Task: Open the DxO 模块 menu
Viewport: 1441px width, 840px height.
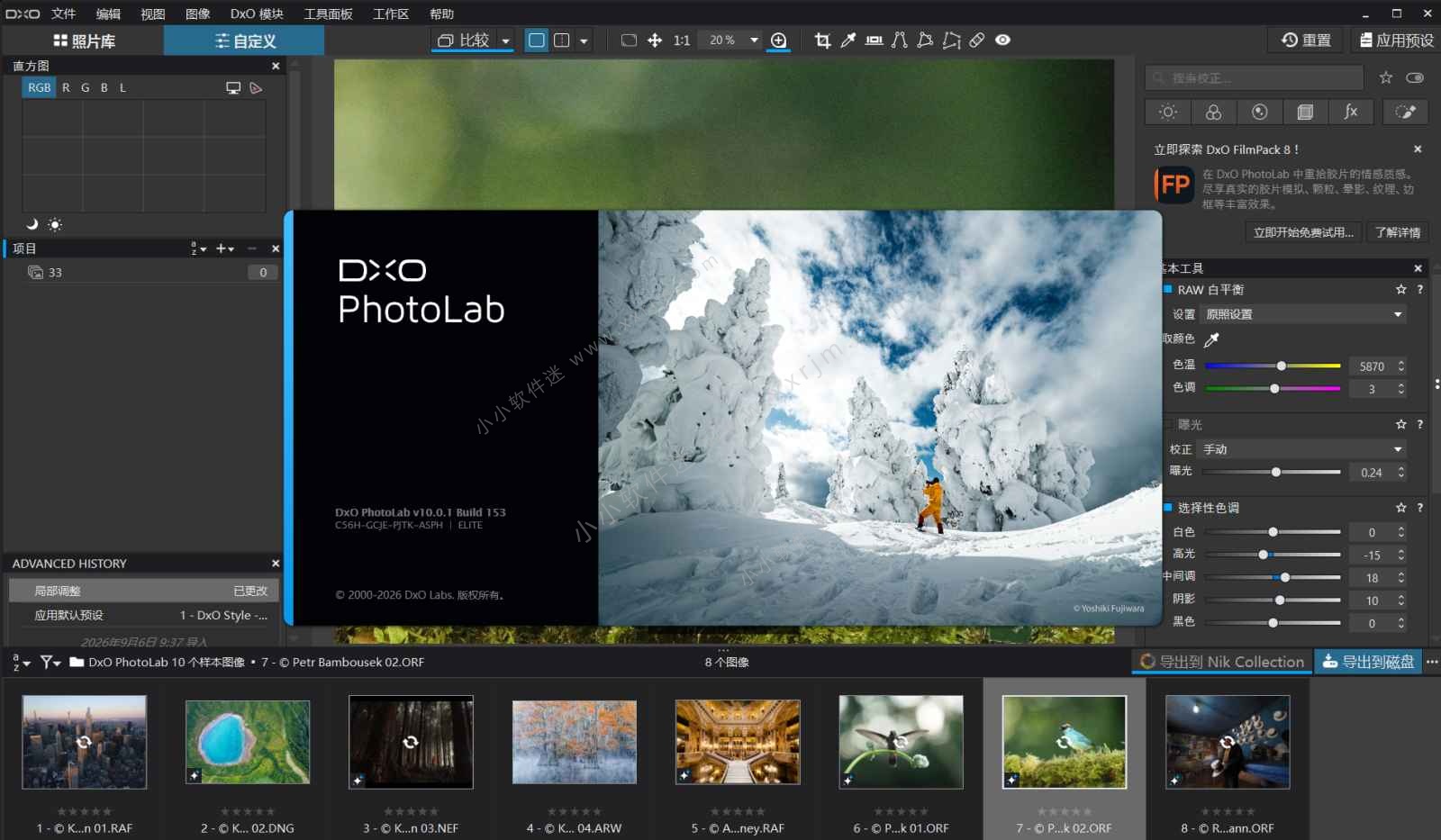Action: click(x=257, y=14)
